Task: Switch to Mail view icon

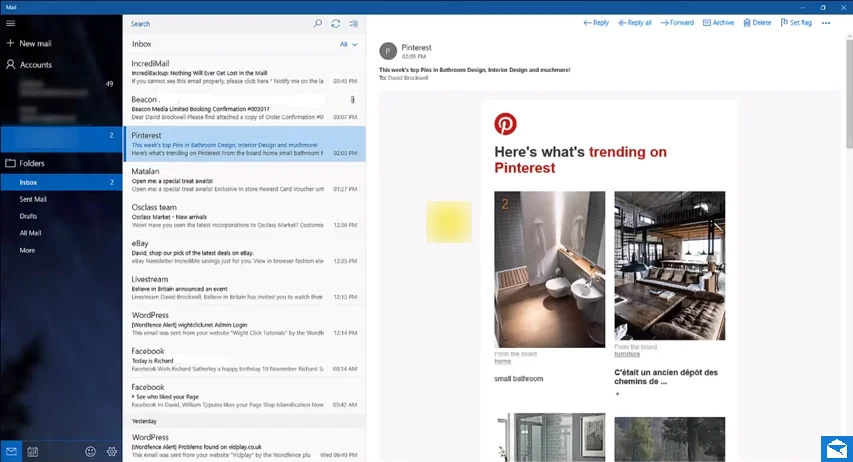Action: 11,452
